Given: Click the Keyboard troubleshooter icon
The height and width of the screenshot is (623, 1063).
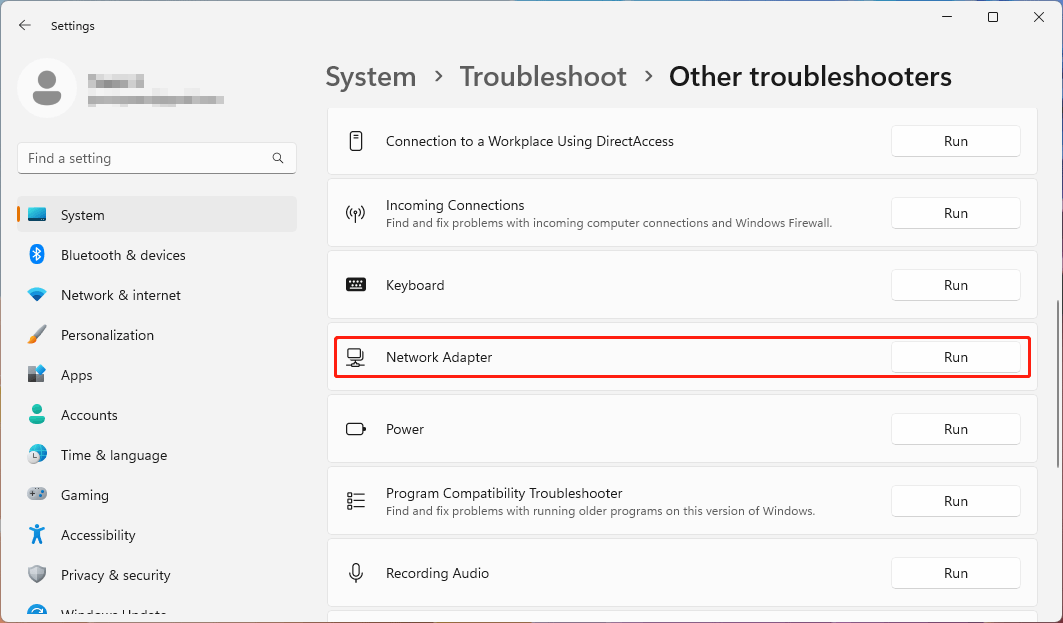Looking at the screenshot, I should pos(356,285).
